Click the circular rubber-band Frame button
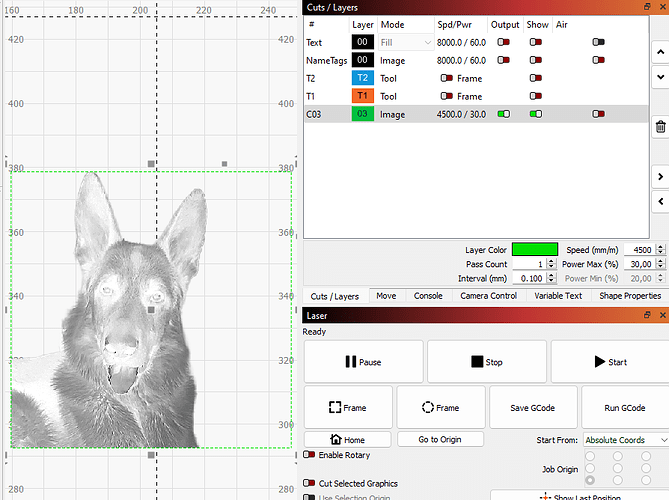 tap(441, 407)
